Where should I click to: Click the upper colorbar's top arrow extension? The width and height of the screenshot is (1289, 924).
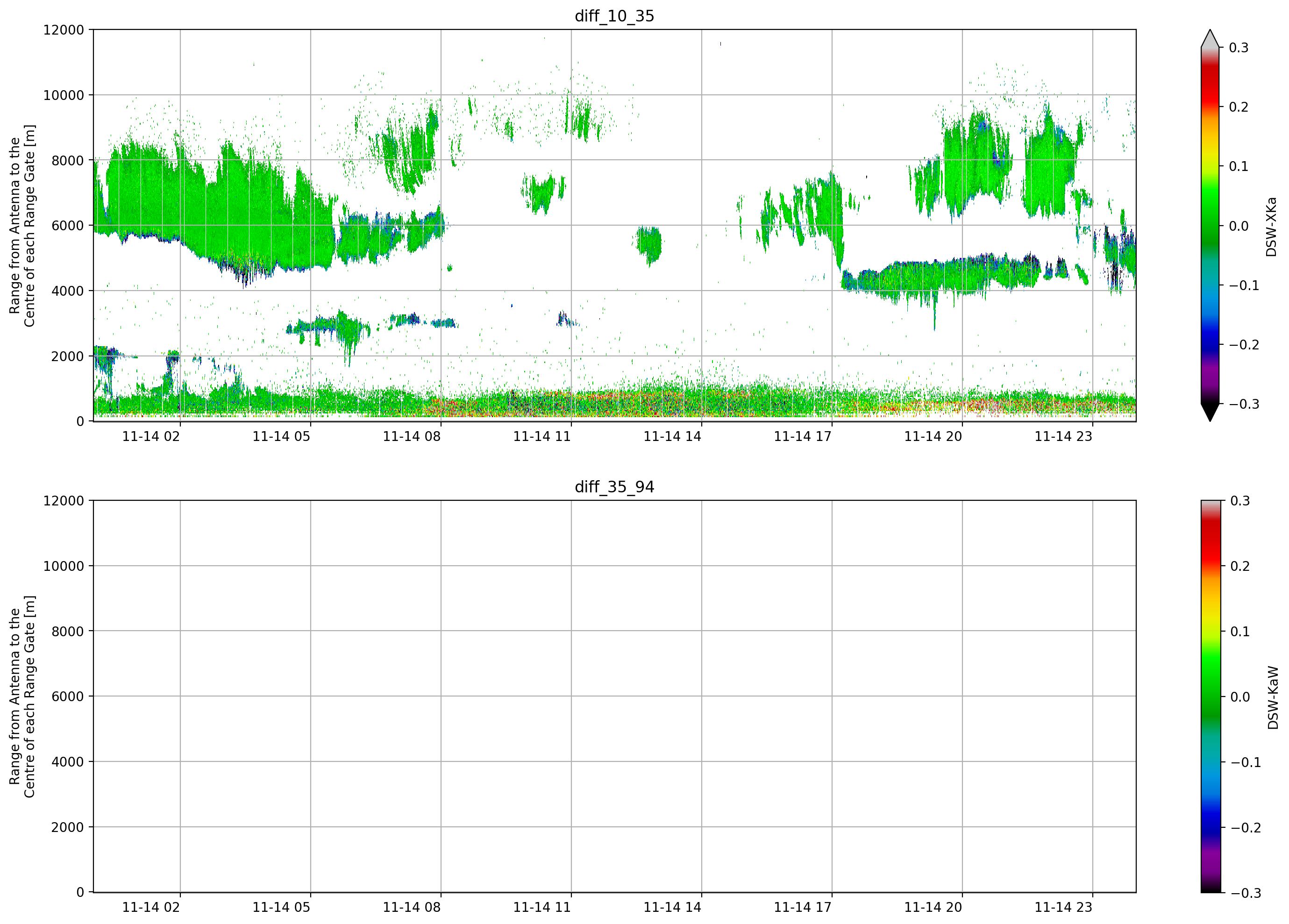(1210, 39)
